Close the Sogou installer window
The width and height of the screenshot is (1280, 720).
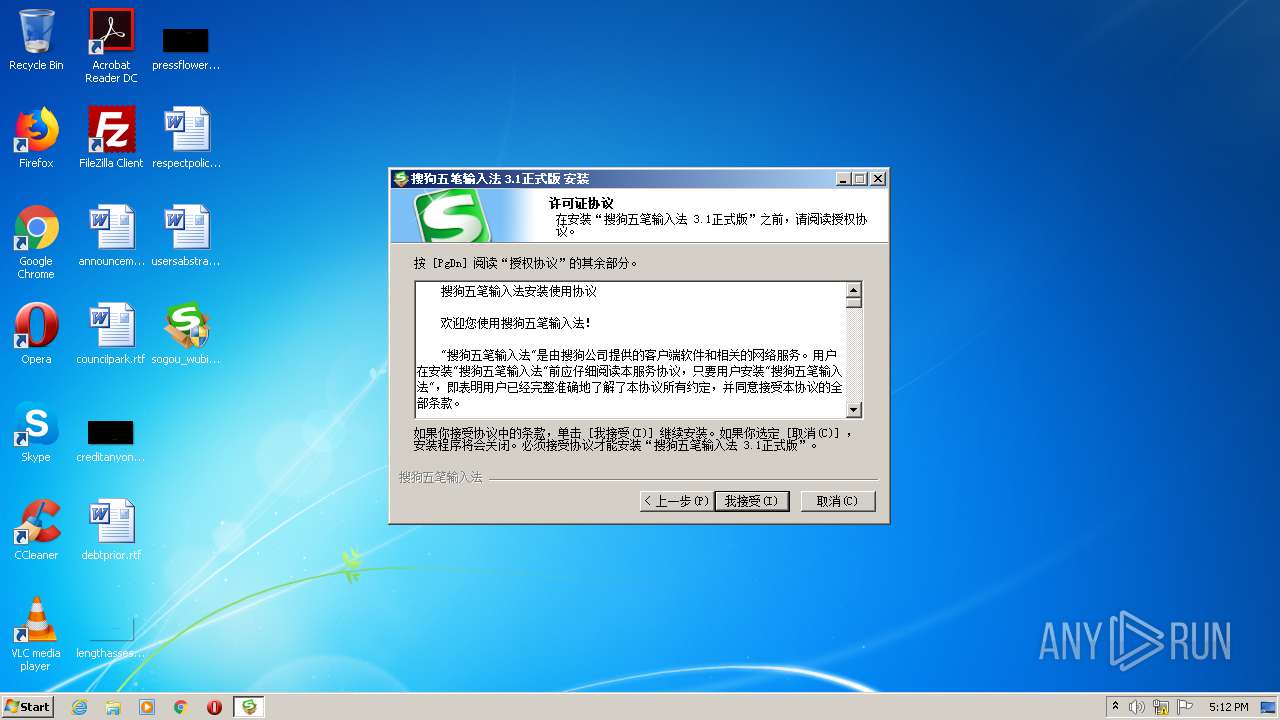[x=877, y=179]
